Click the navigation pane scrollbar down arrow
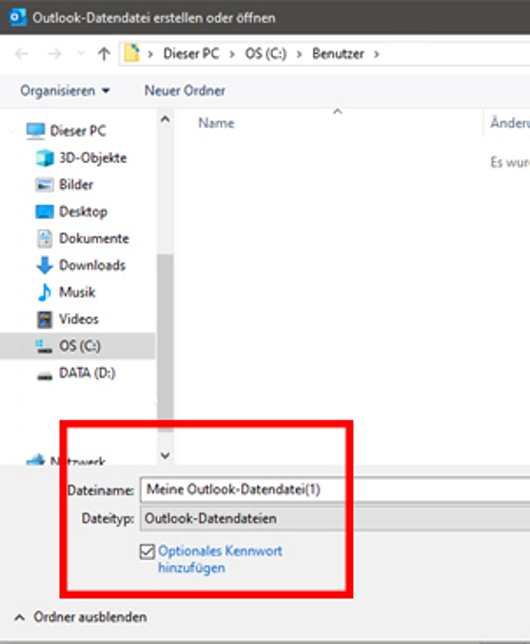Viewport: 530px width, 644px height. tap(165, 455)
